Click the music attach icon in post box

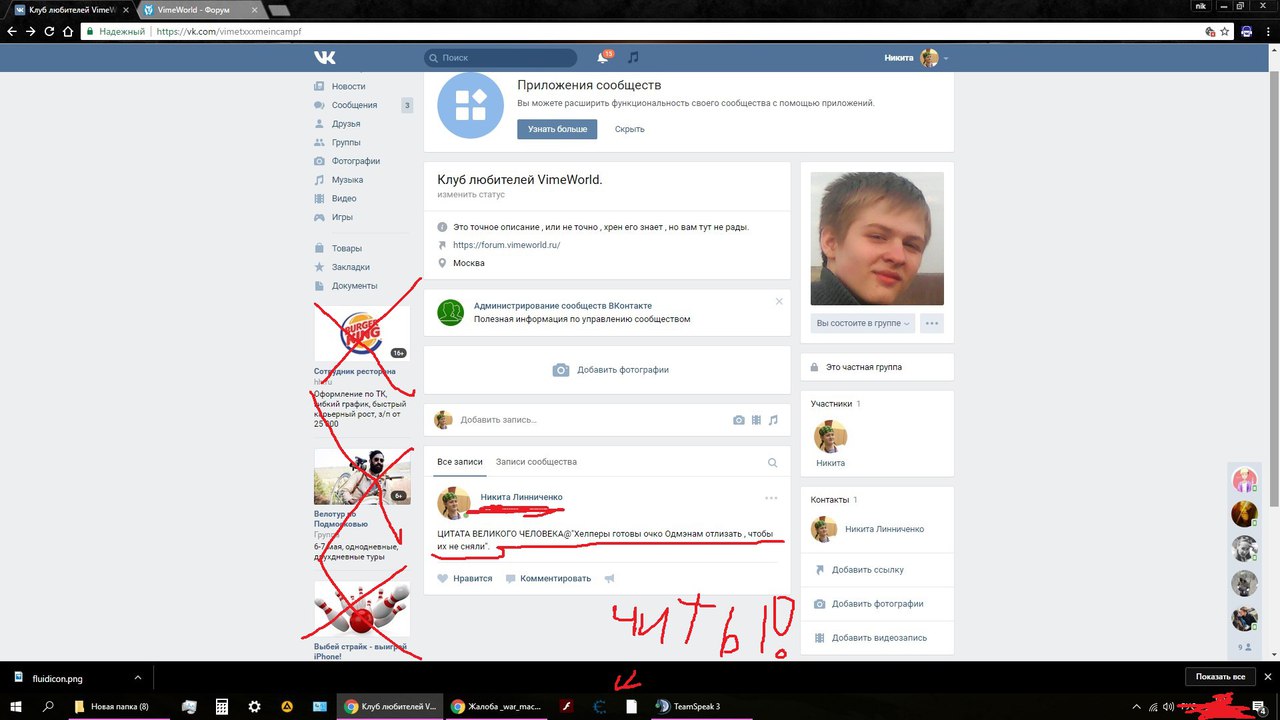click(773, 420)
